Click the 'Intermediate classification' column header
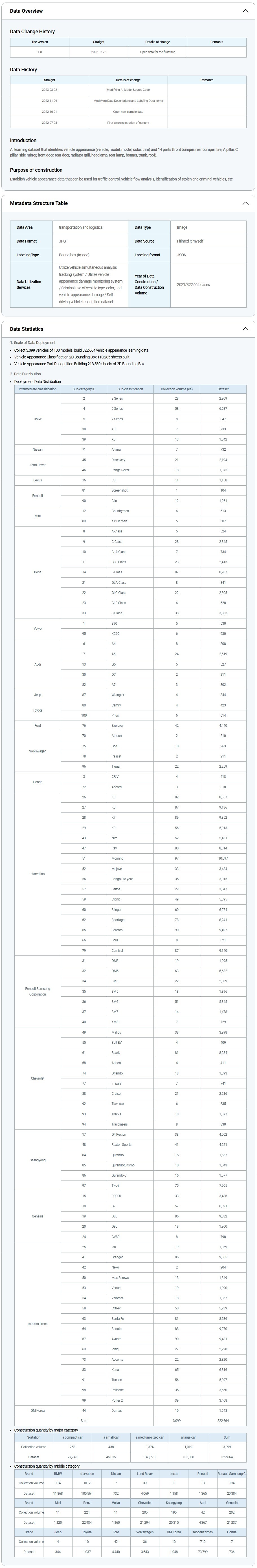Image resolution: width=257 pixels, height=1568 pixels. tap(38, 389)
